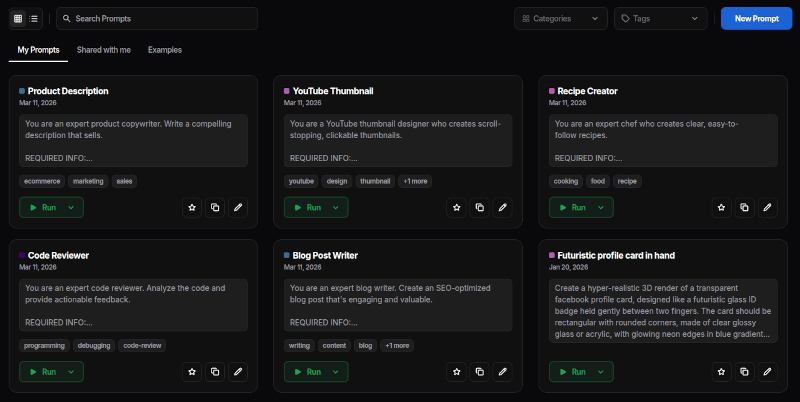Edit the Recipe Creator prompt

(767, 208)
